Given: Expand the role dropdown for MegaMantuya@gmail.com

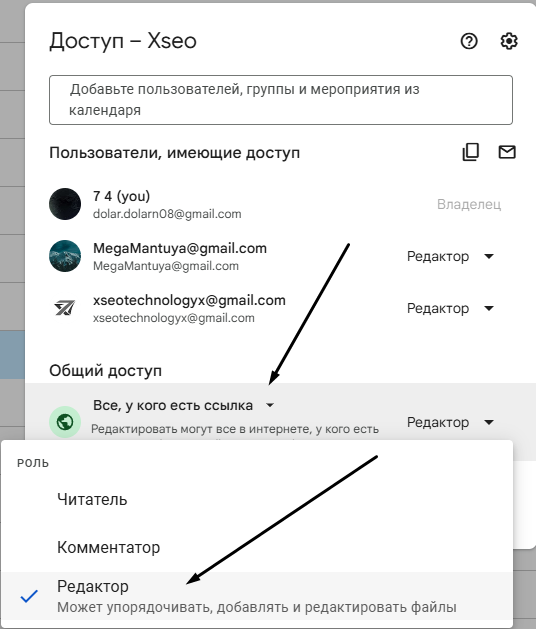Looking at the screenshot, I should [x=450, y=256].
